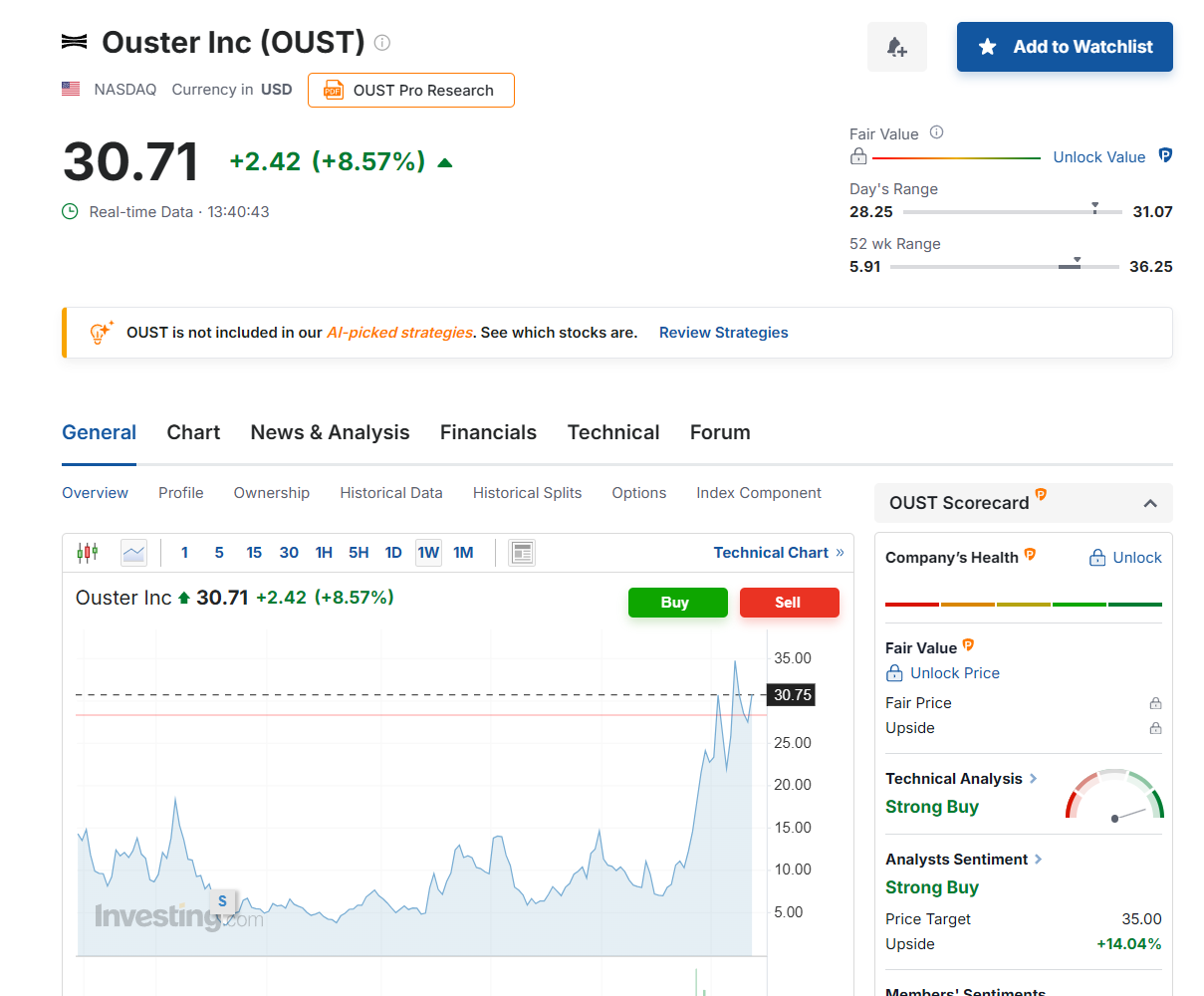Click the Pro badge next to Unlock Value
1204x996 pixels.
(1165, 155)
